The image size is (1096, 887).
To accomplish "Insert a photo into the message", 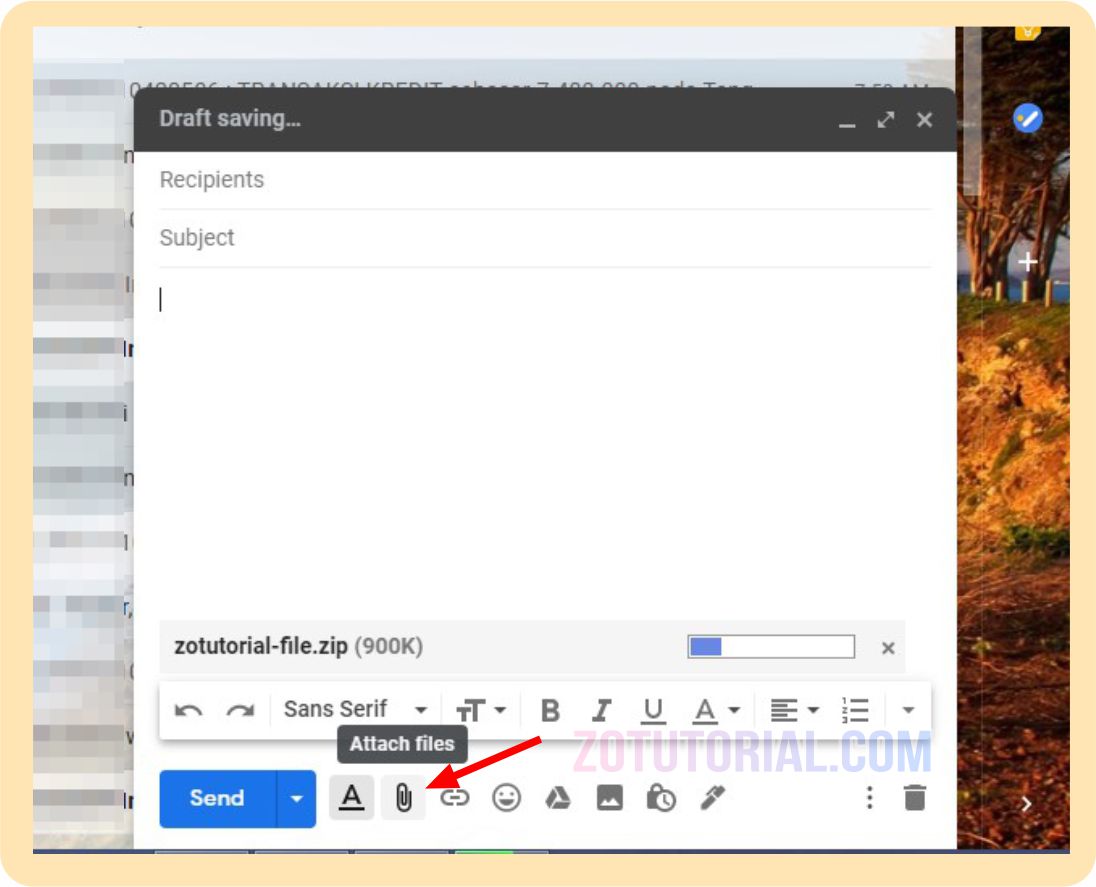I will 610,798.
